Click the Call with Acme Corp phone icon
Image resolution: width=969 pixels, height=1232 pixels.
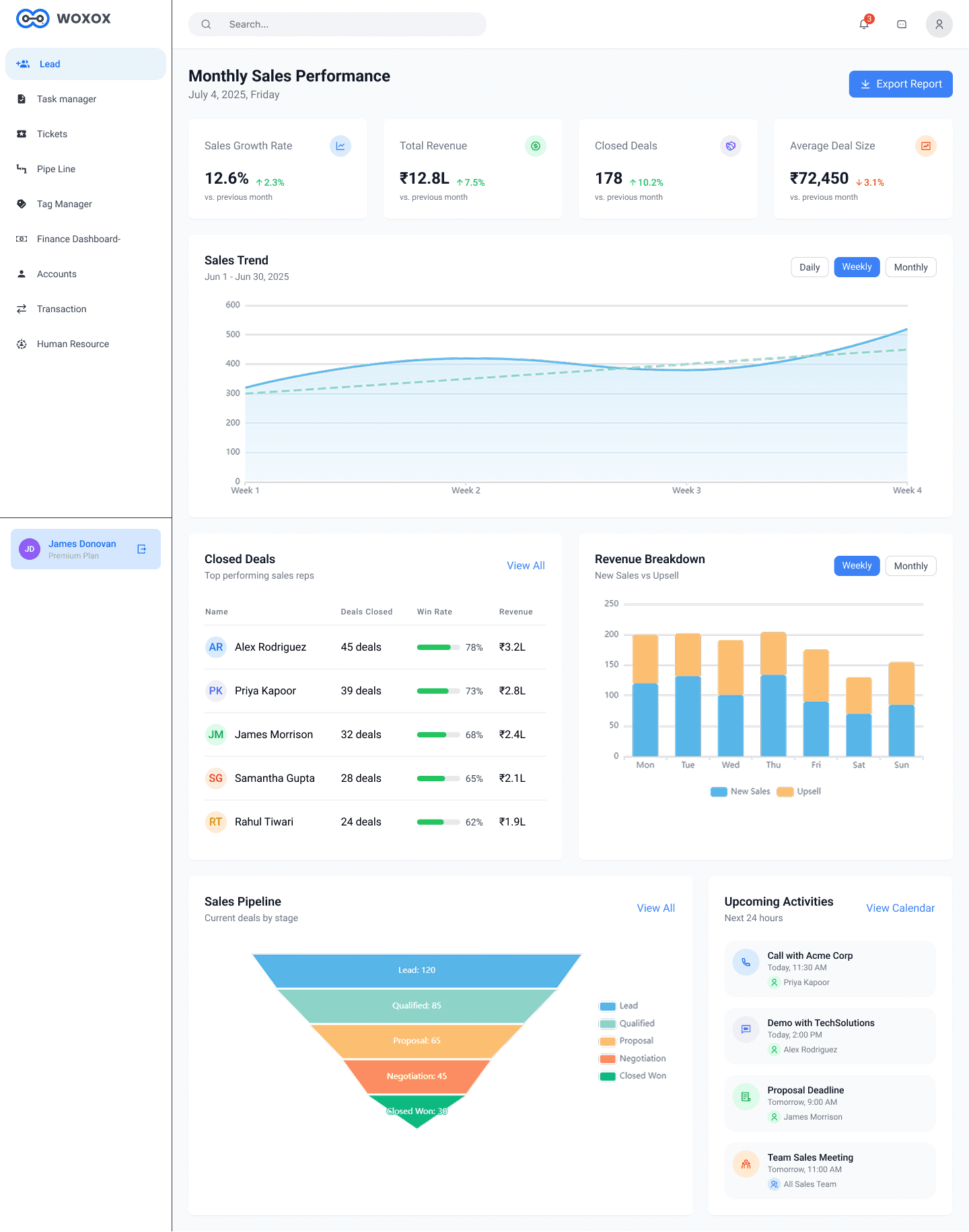click(746, 962)
